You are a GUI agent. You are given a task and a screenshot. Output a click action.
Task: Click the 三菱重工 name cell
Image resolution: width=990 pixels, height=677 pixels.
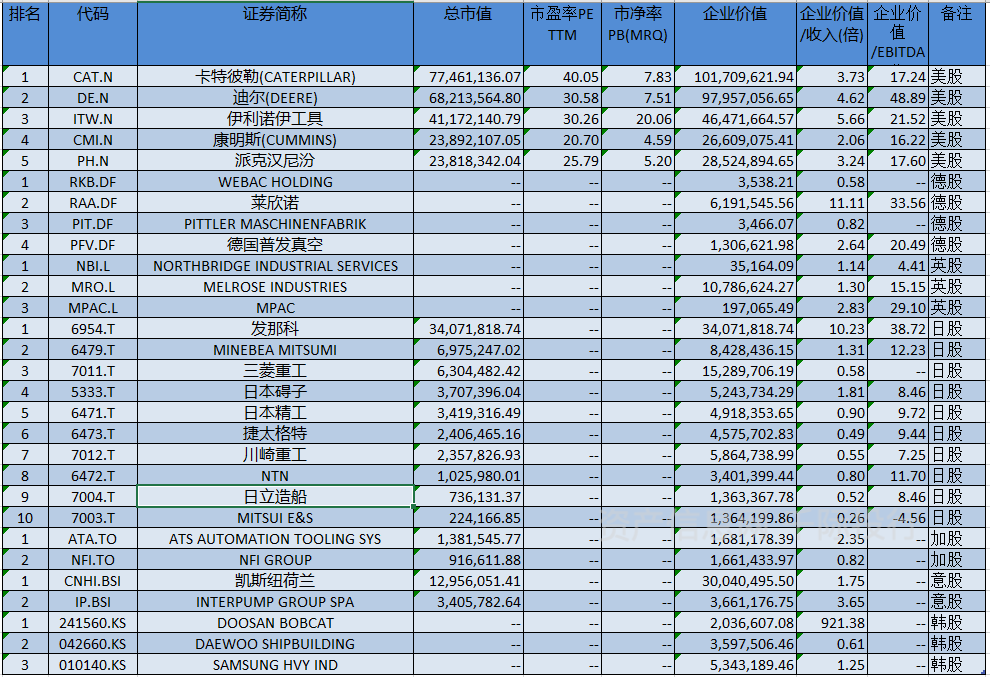tap(275, 371)
